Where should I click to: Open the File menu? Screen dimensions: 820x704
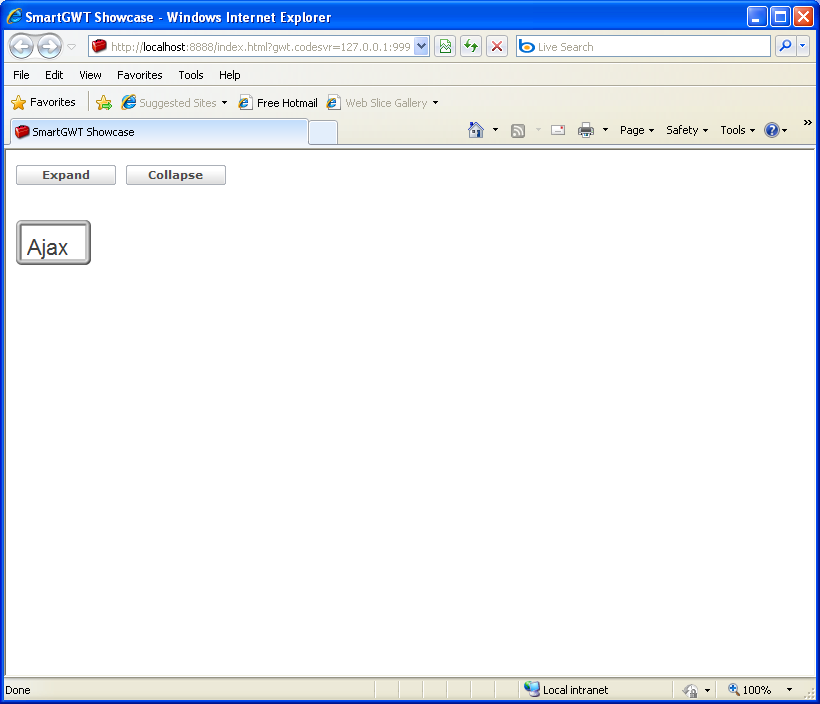point(21,75)
